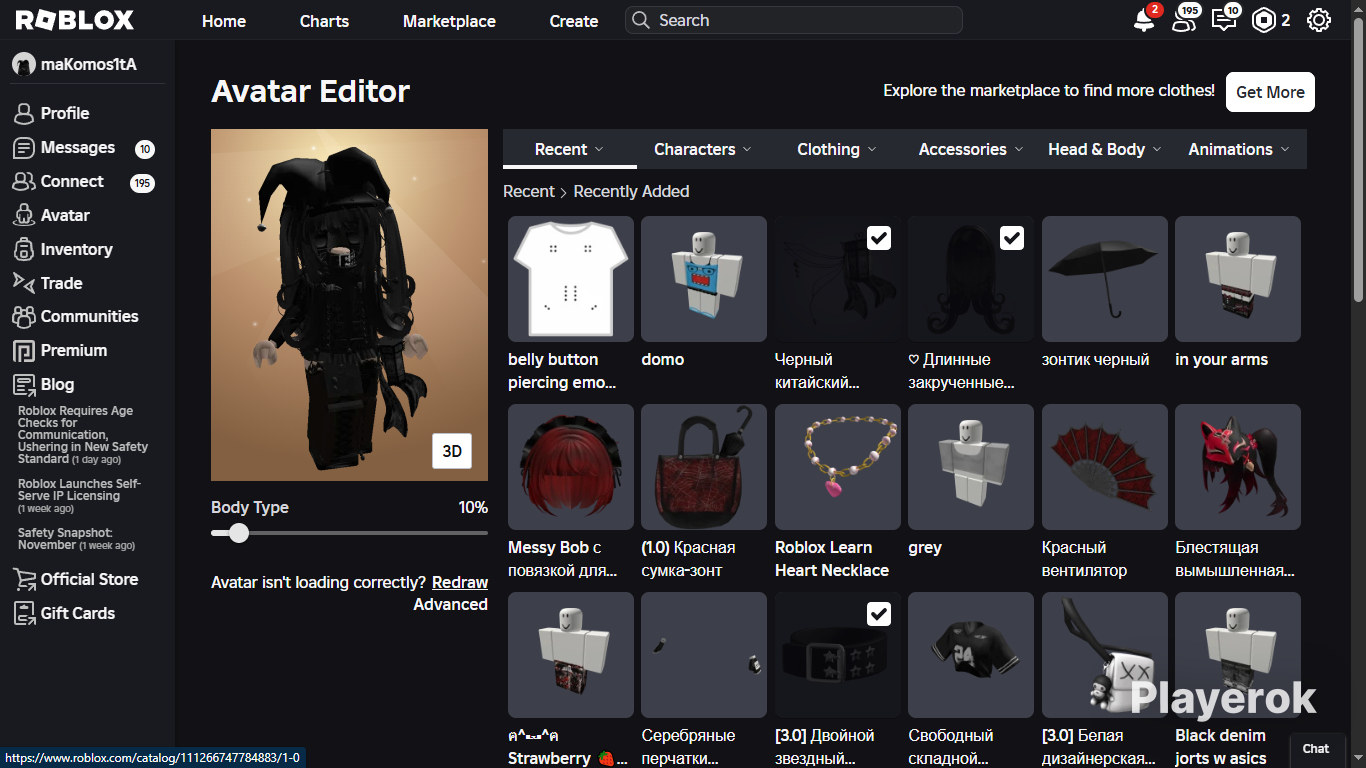The height and width of the screenshot is (768, 1366).
Task: Open the Self-Serve IP Licensing blog post
Action: coord(80,496)
